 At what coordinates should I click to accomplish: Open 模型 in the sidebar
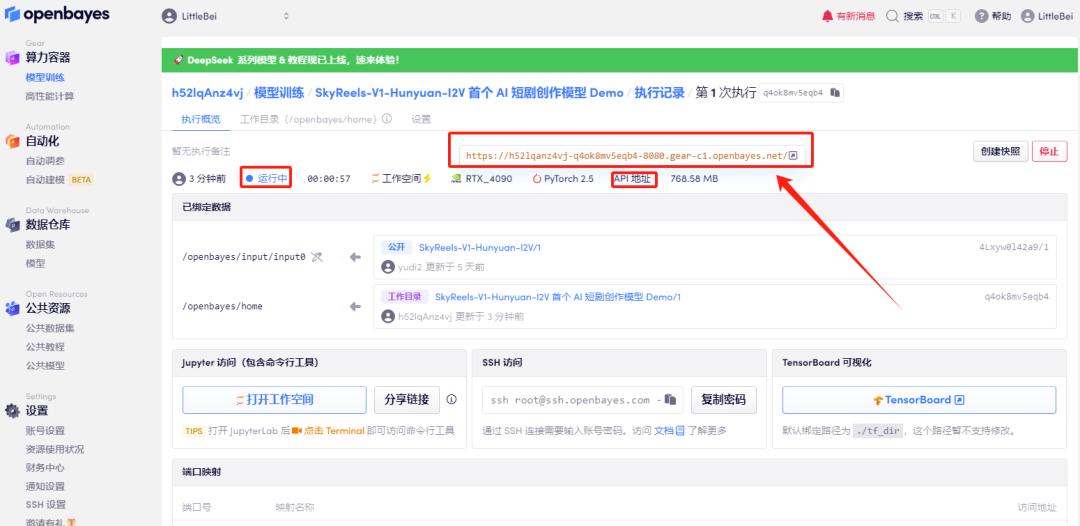[x=36, y=263]
